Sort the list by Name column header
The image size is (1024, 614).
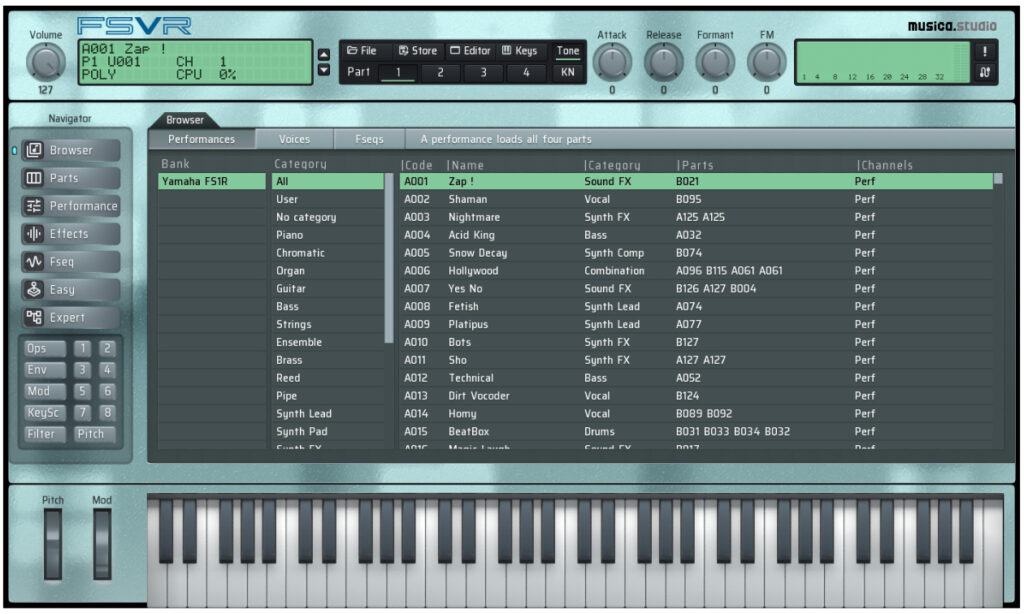pos(465,165)
